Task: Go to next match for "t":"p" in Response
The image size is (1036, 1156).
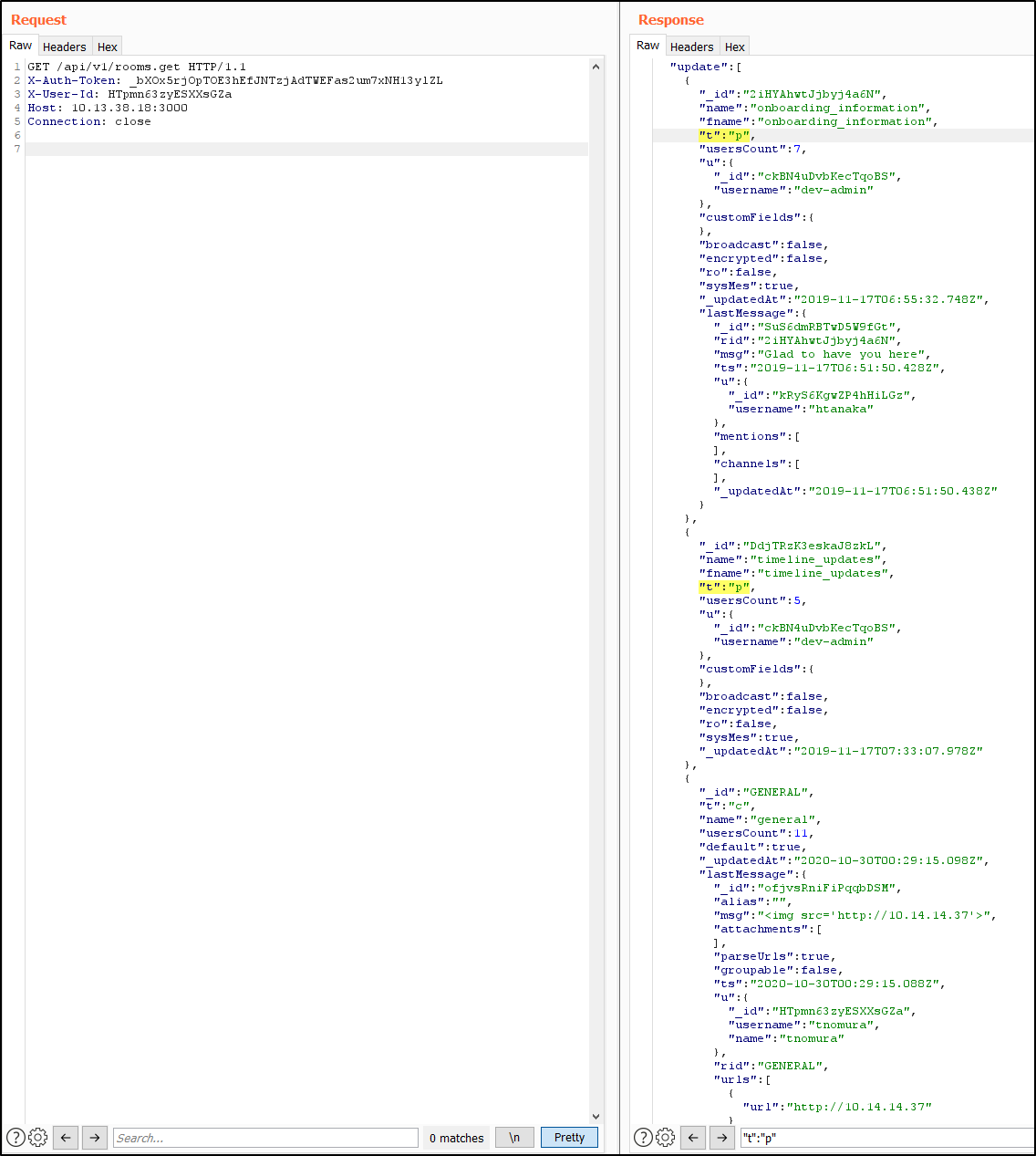Action: [722, 1137]
